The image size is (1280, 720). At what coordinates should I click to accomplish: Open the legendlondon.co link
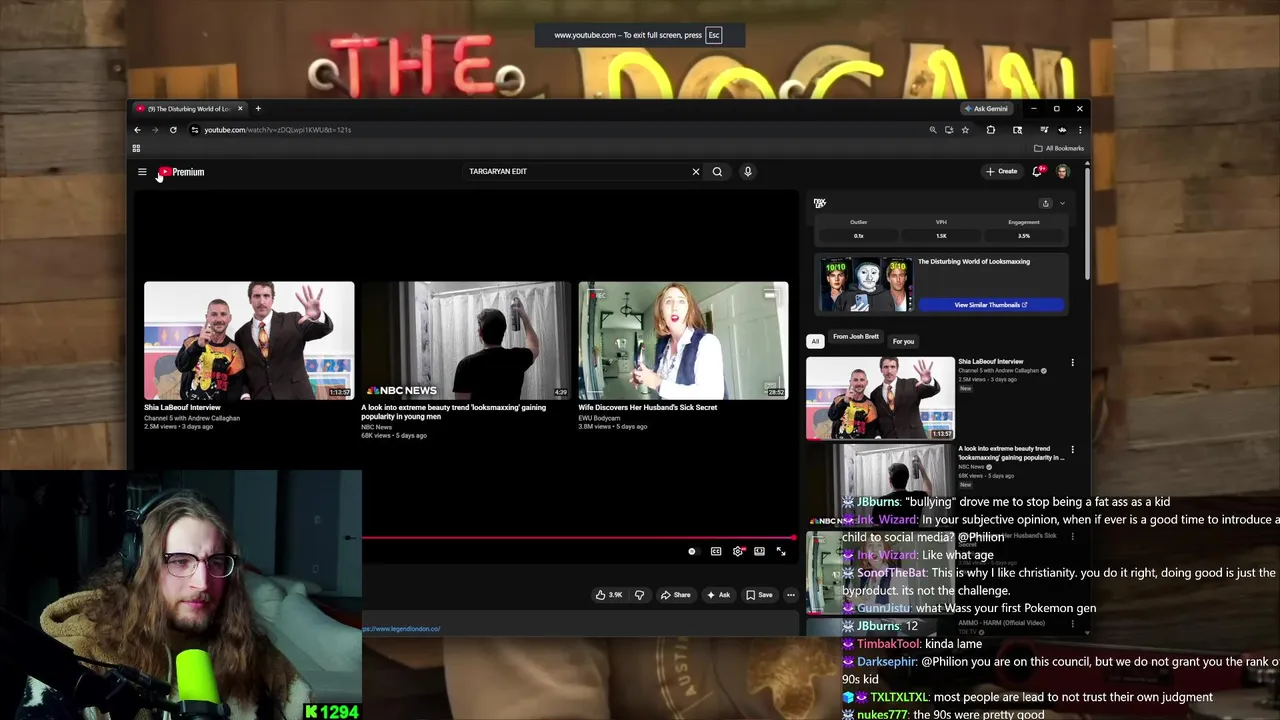point(401,629)
